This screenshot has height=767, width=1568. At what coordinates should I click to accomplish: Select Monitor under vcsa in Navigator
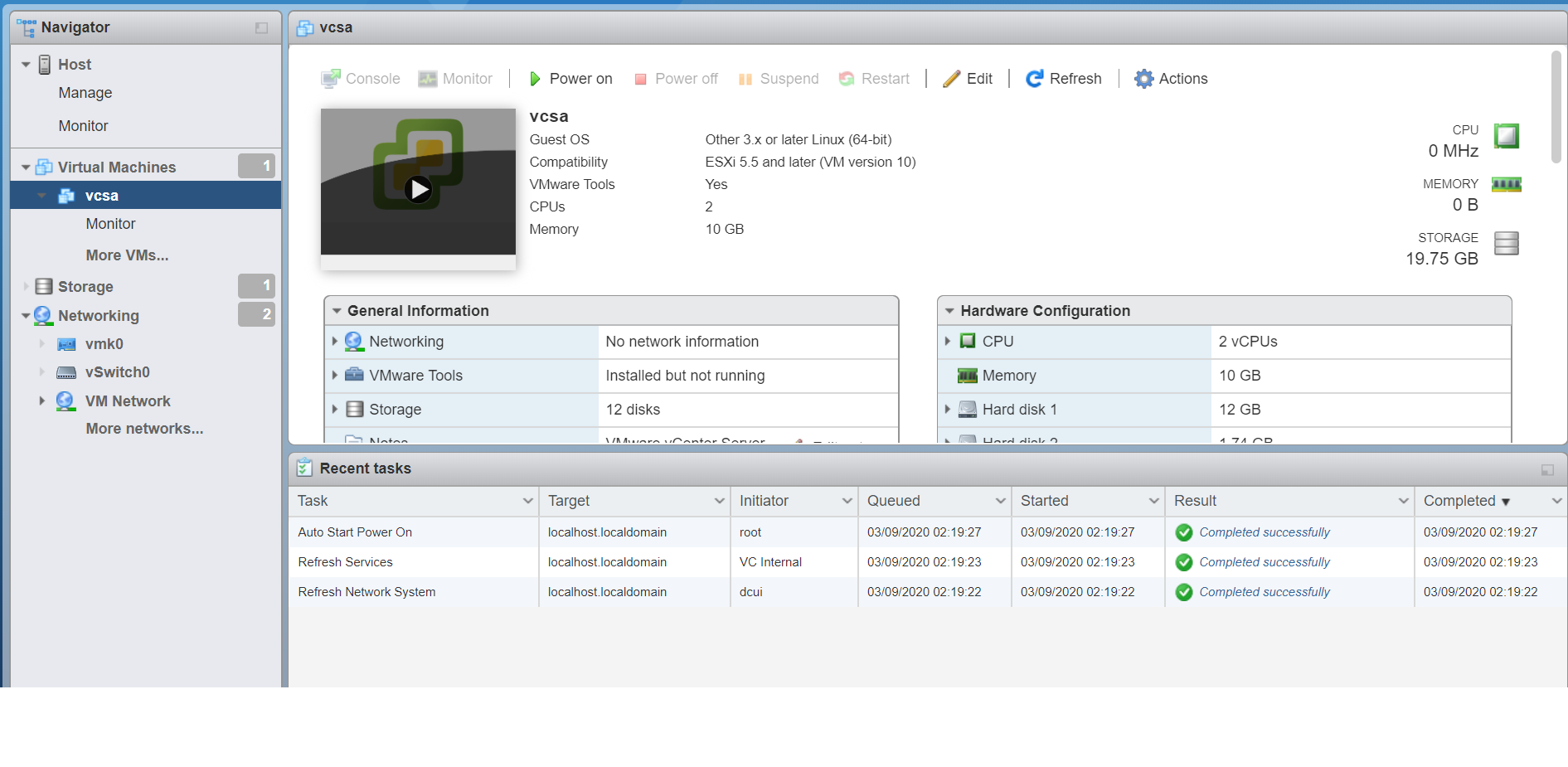[x=110, y=224]
